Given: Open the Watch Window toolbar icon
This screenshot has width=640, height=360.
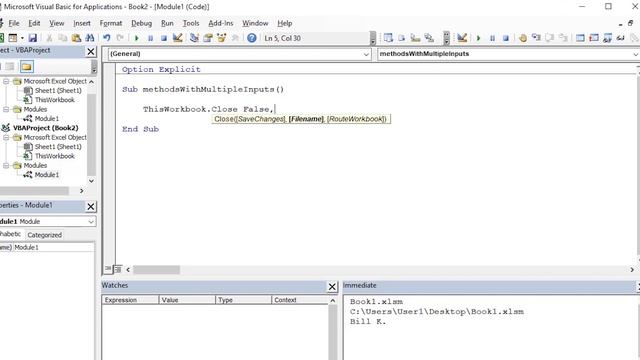Looking at the screenshot, I should pos(607,38).
